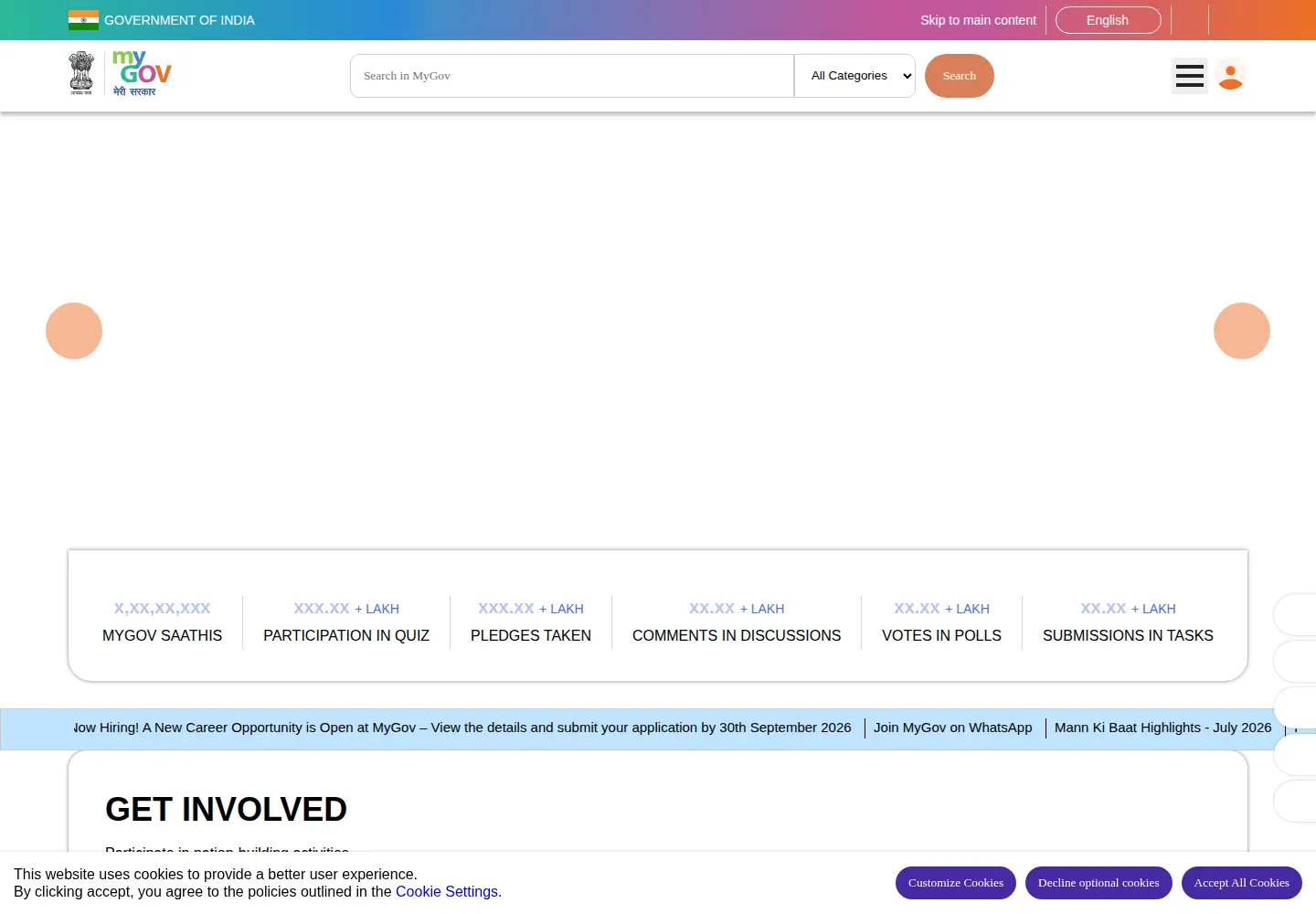Click the English language selector
Screen dimensions: 1316x914
coord(1108,20)
